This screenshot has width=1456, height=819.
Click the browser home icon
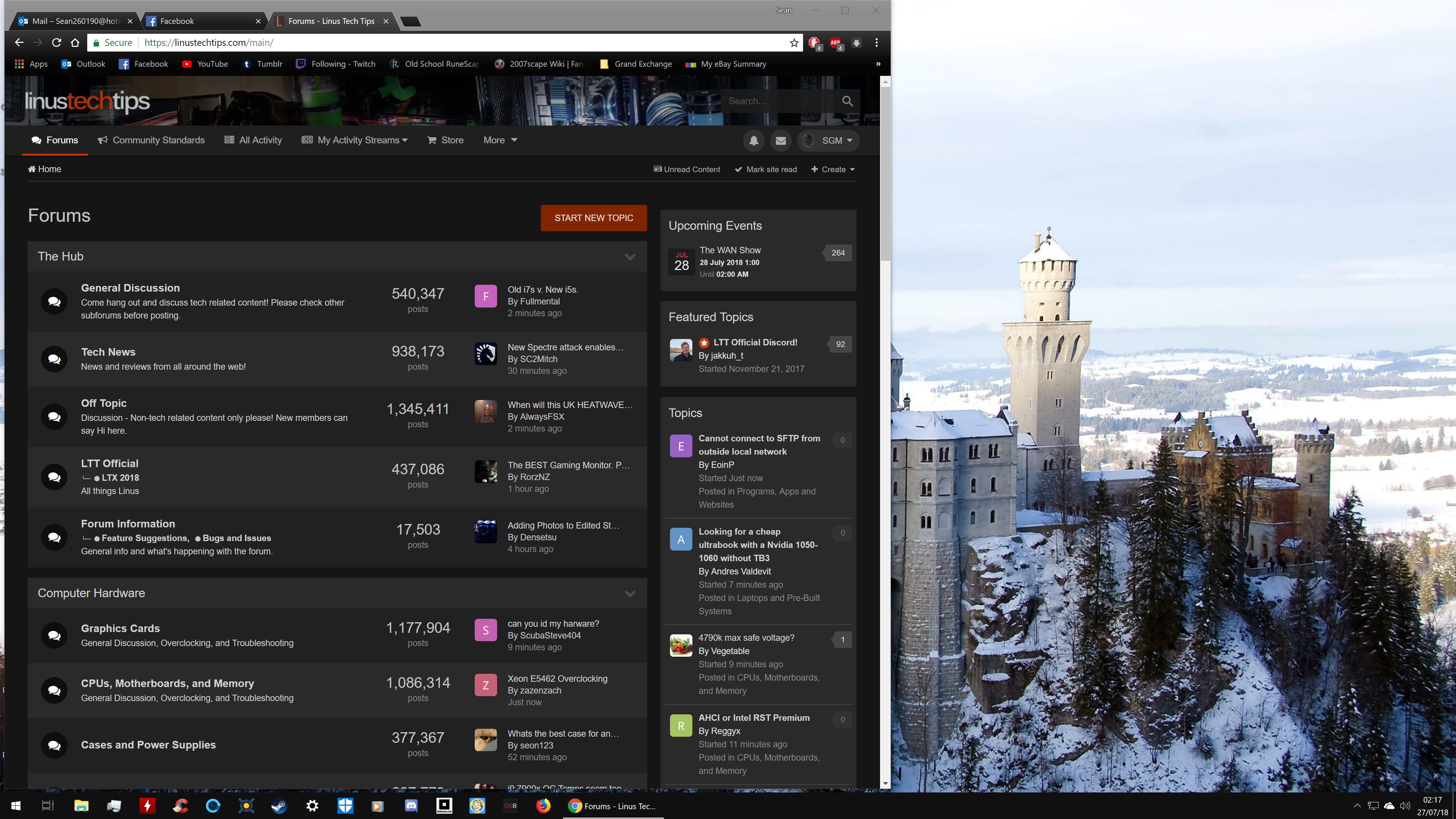[x=75, y=42]
